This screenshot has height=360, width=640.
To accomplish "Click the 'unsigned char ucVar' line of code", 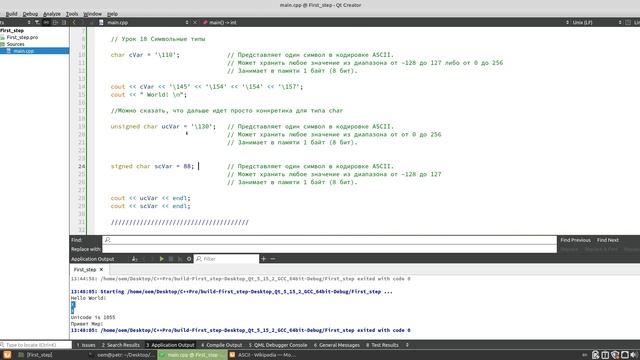I will point(163,127).
